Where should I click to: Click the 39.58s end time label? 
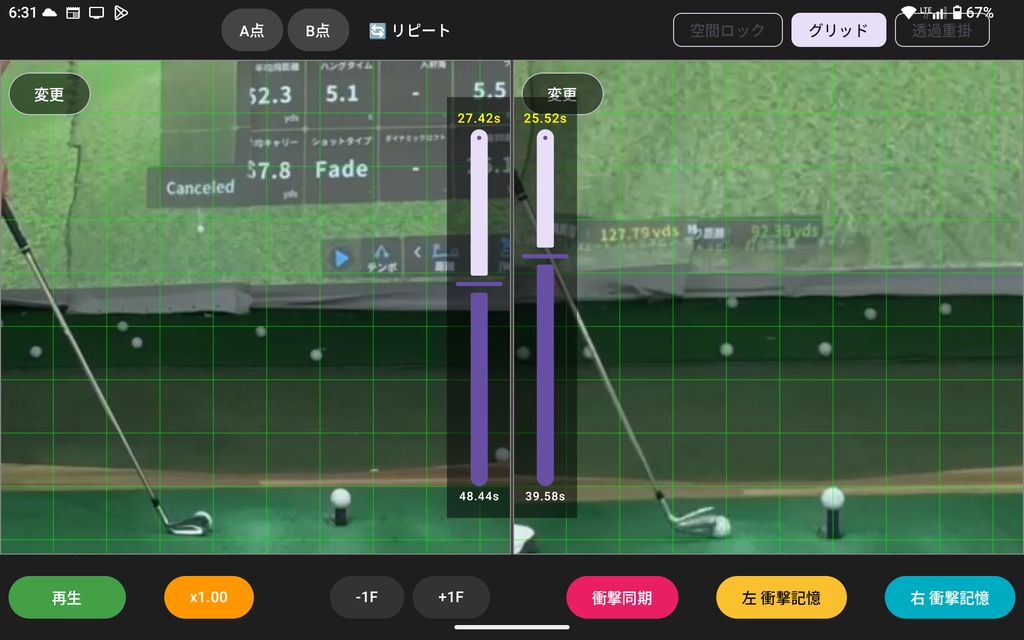(545, 496)
